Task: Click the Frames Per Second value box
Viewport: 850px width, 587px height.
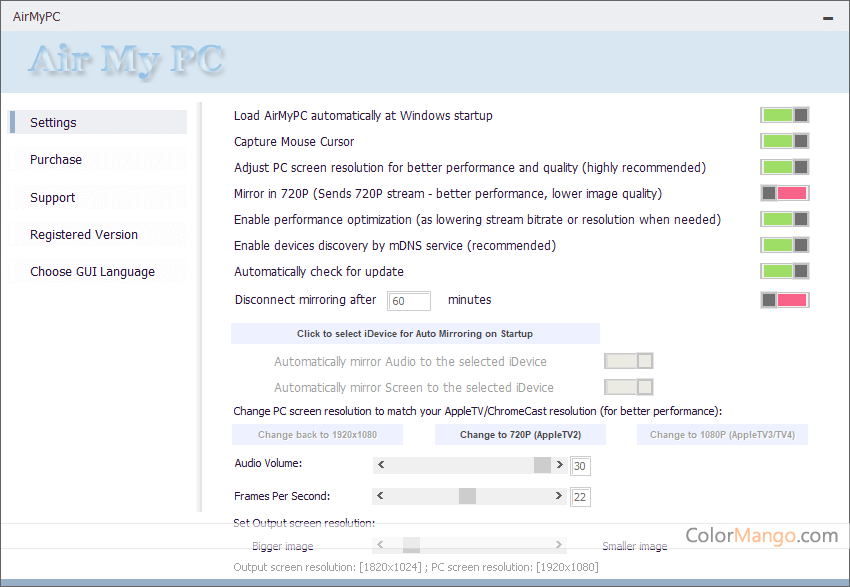Action: pyautogui.click(x=580, y=497)
